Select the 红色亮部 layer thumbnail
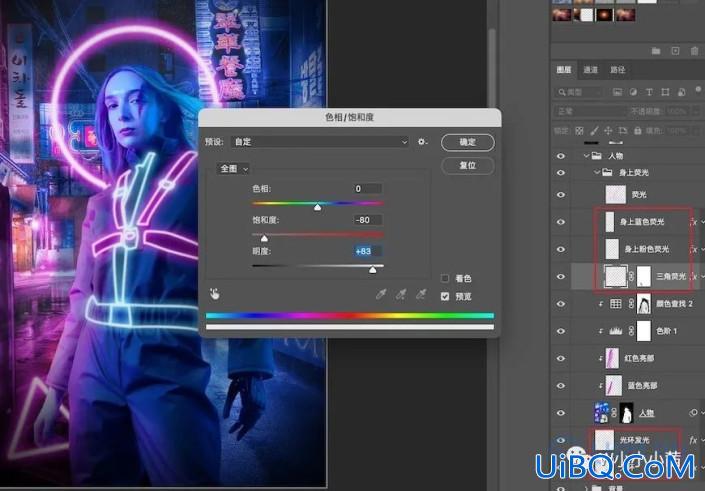 click(x=612, y=358)
